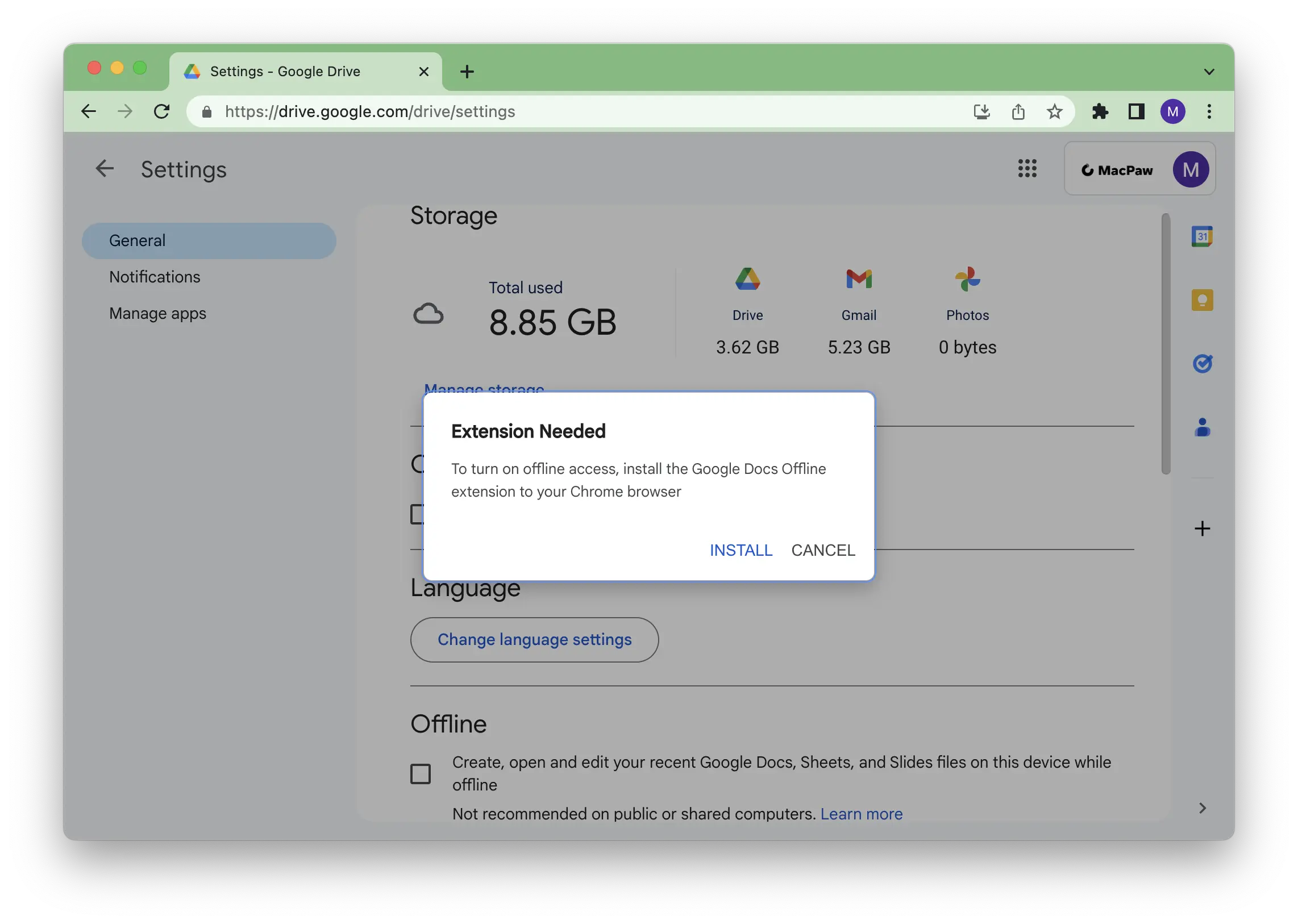Screen dimensions: 1298x924
Task: Click Manage storage link in storage section
Action: (484, 389)
